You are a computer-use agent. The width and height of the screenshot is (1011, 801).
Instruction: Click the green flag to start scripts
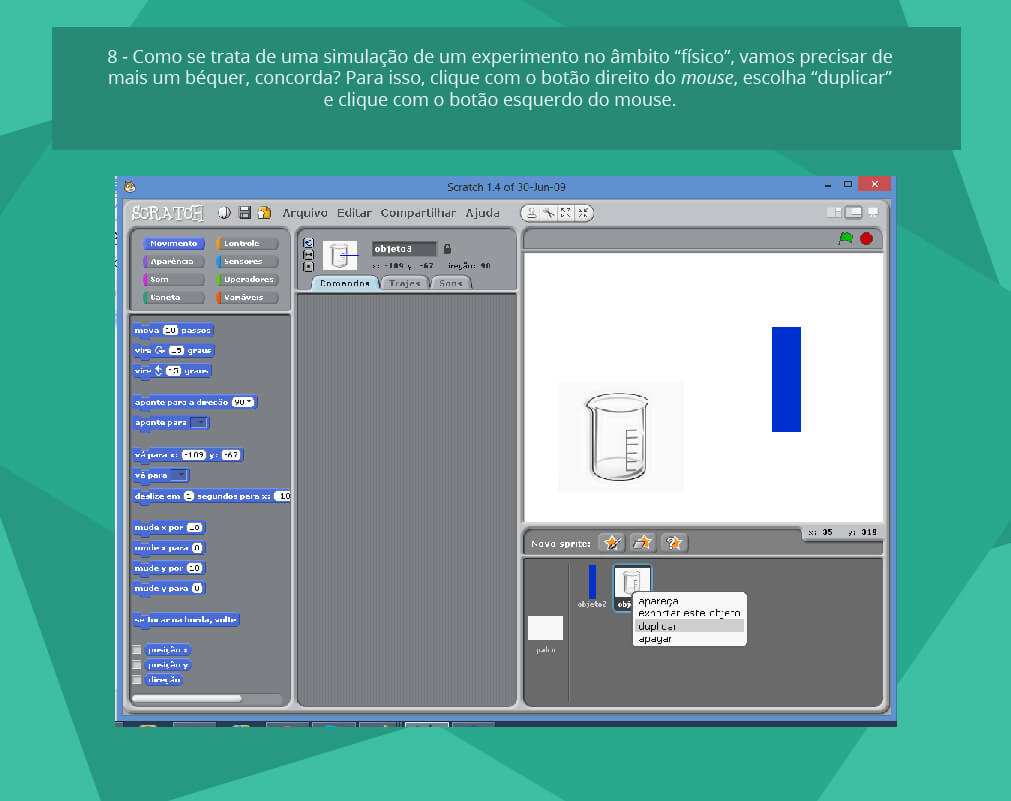click(846, 238)
